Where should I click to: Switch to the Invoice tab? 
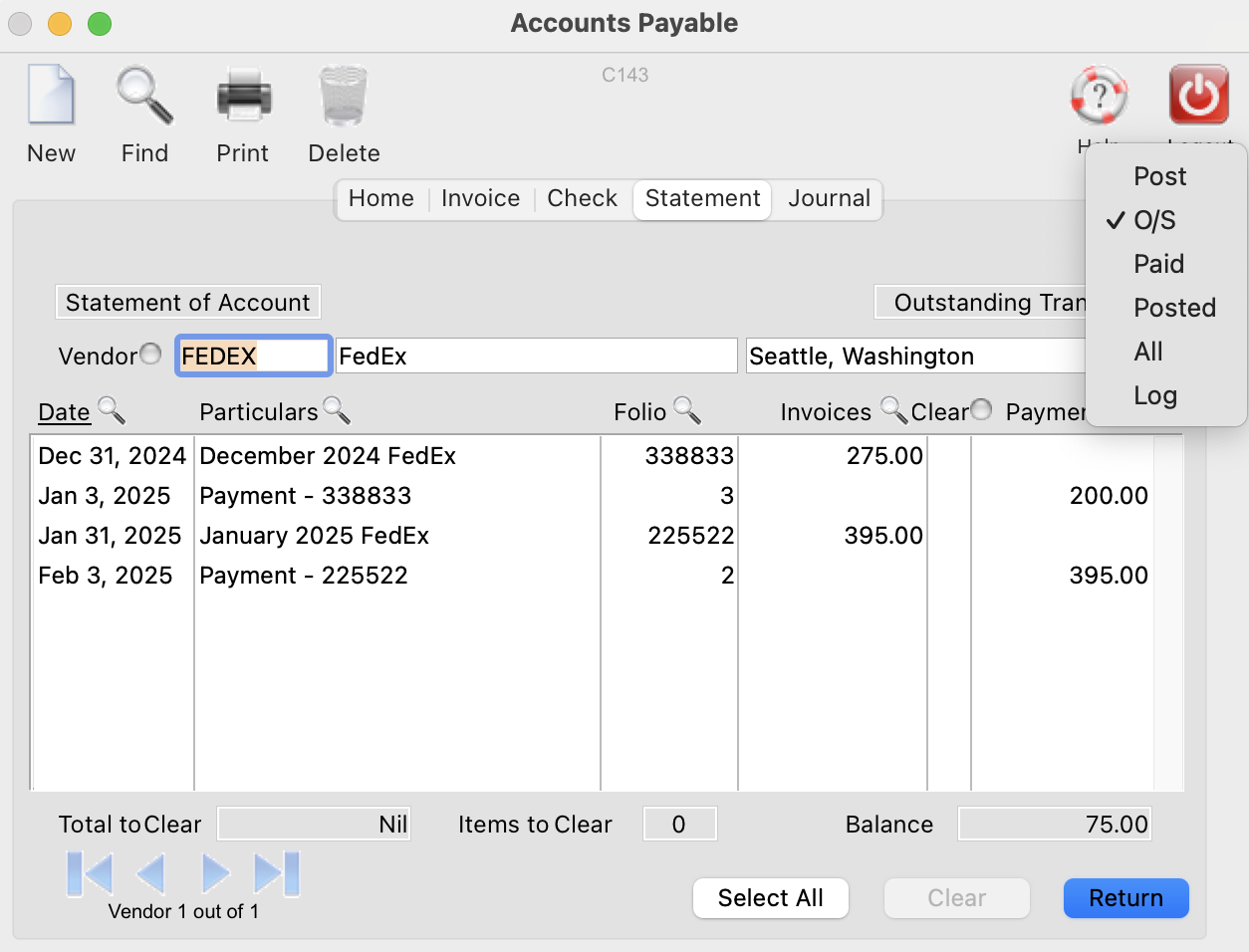point(480,198)
